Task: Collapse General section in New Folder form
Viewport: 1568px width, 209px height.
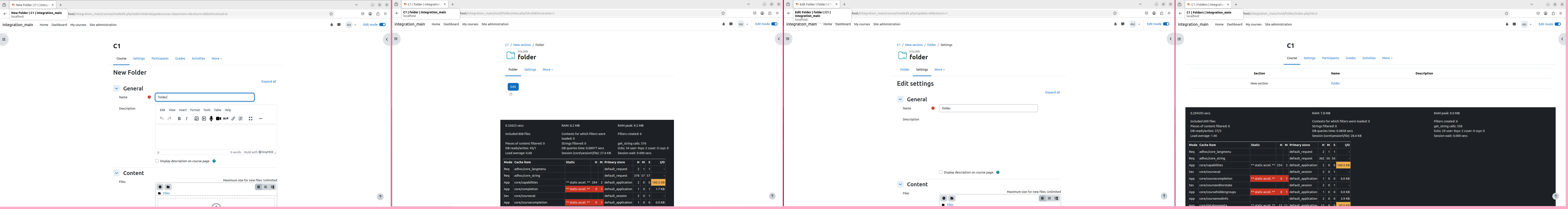Action: 117,88
